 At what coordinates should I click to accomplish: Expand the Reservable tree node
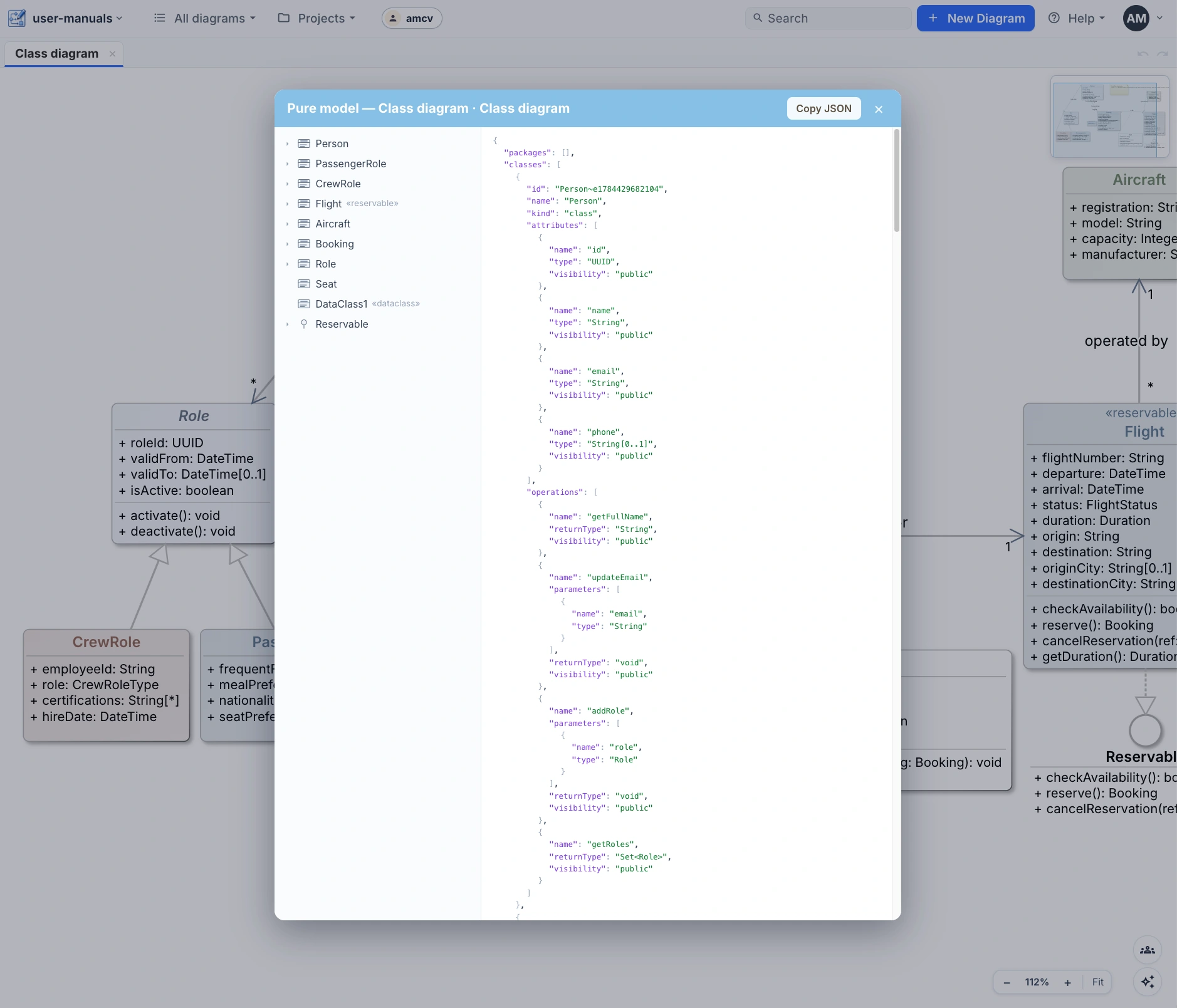coord(288,325)
